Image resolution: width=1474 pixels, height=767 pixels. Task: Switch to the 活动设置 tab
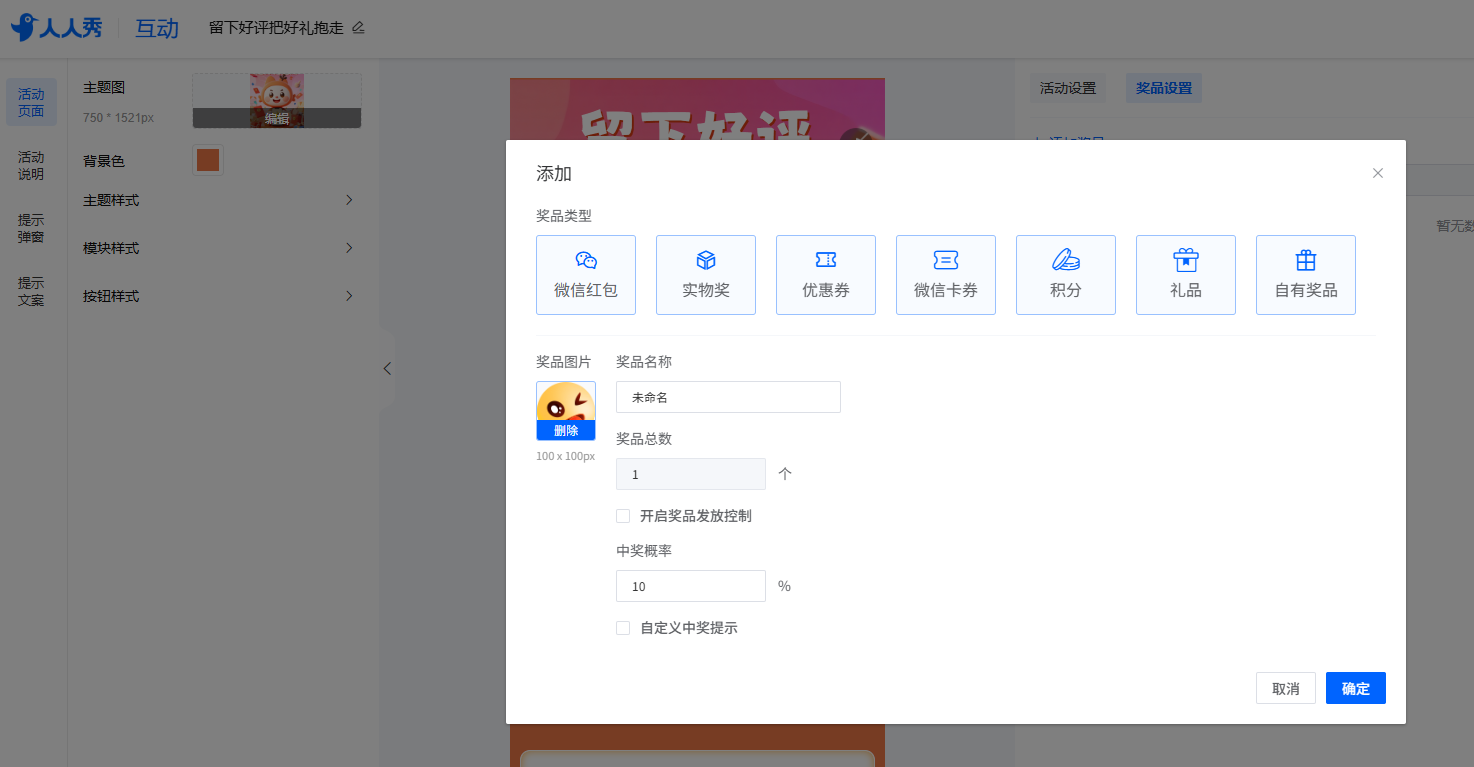point(1068,88)
